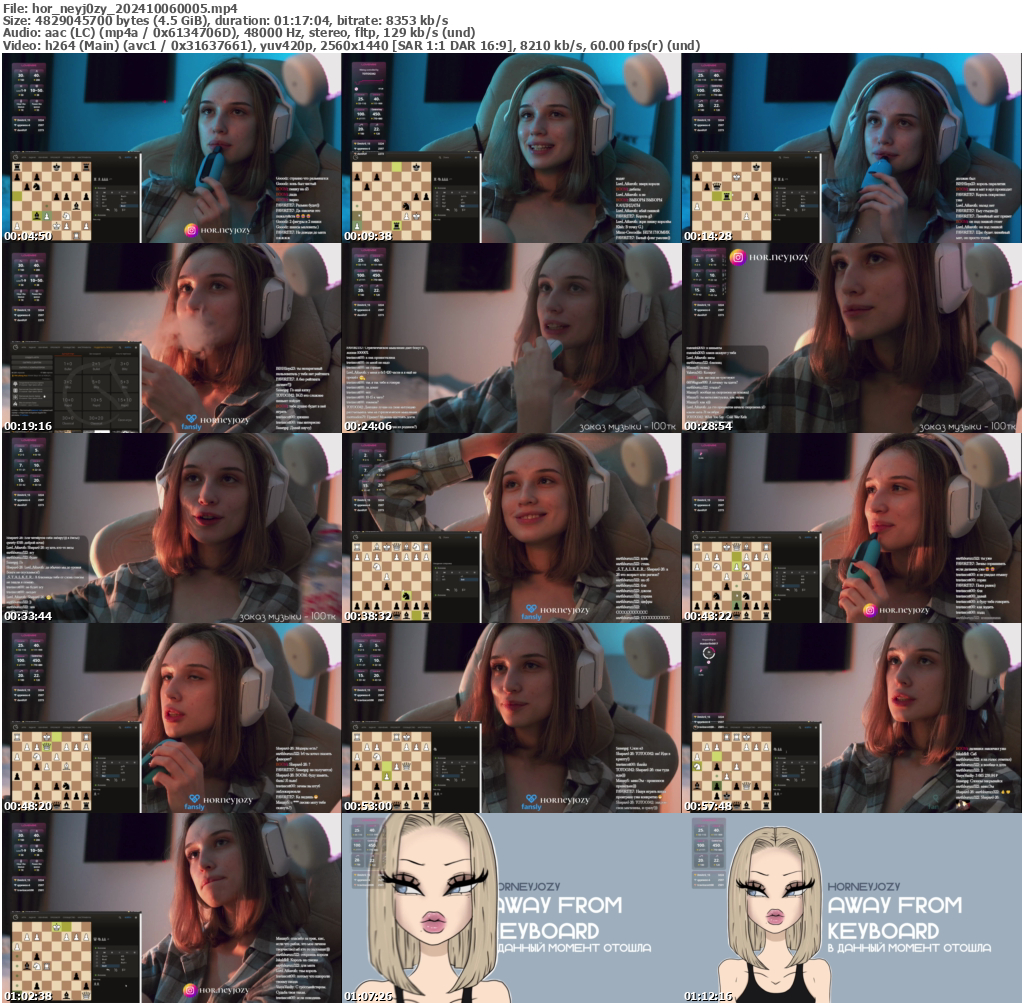The image size is (1024, 1003).
Task: Switch to the second browser tab
Action: click(x=23, y=151)
